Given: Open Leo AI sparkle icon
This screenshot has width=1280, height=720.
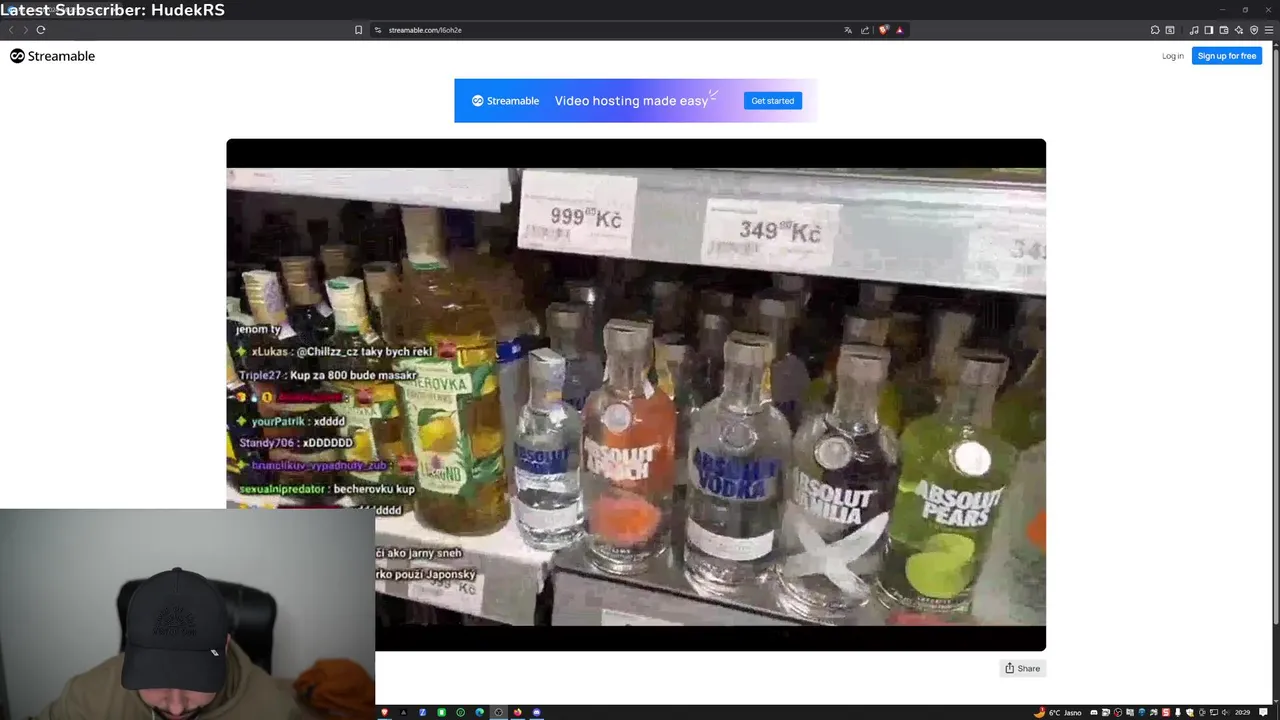Looking at the screenshot, I should tap(1239, 30).
